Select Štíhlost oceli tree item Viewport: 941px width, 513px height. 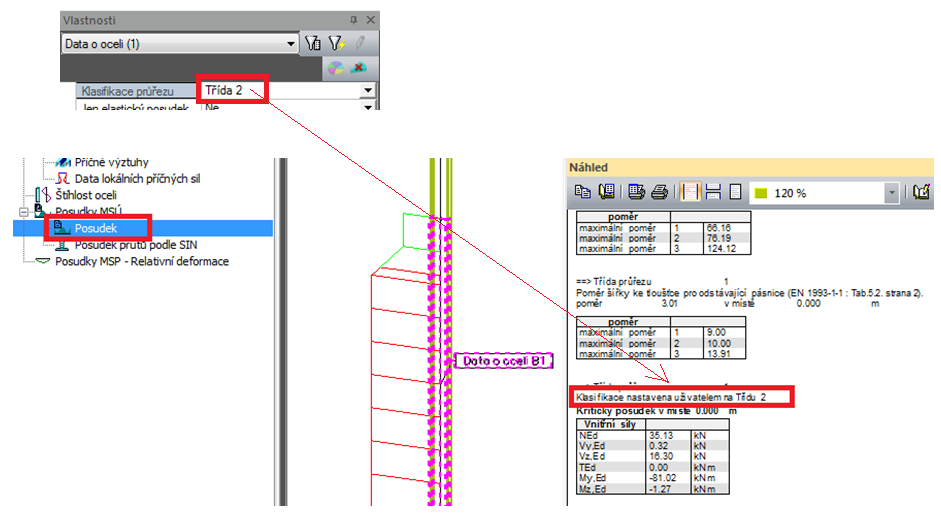click(86, 195)
